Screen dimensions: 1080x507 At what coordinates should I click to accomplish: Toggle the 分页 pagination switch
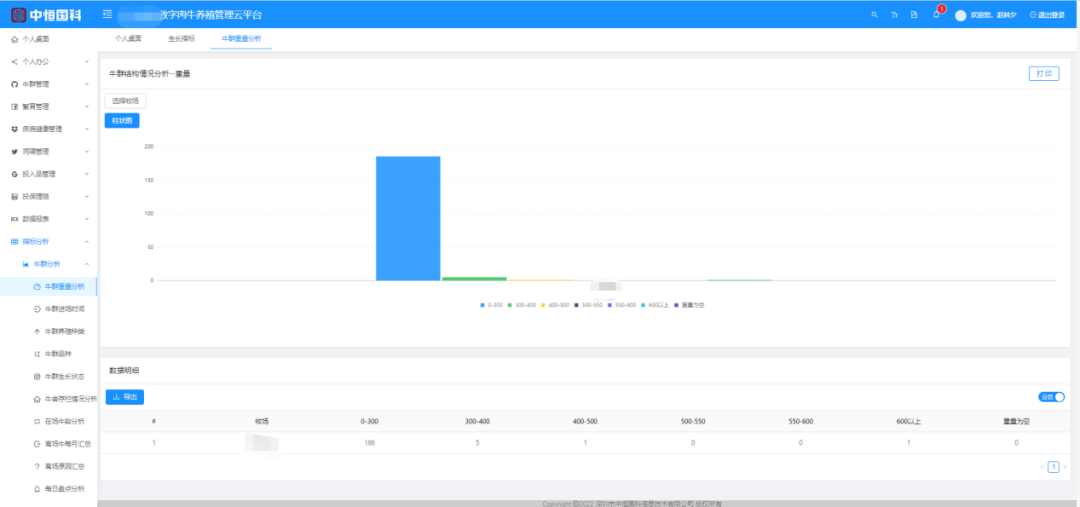click(x=1052, y=397)
